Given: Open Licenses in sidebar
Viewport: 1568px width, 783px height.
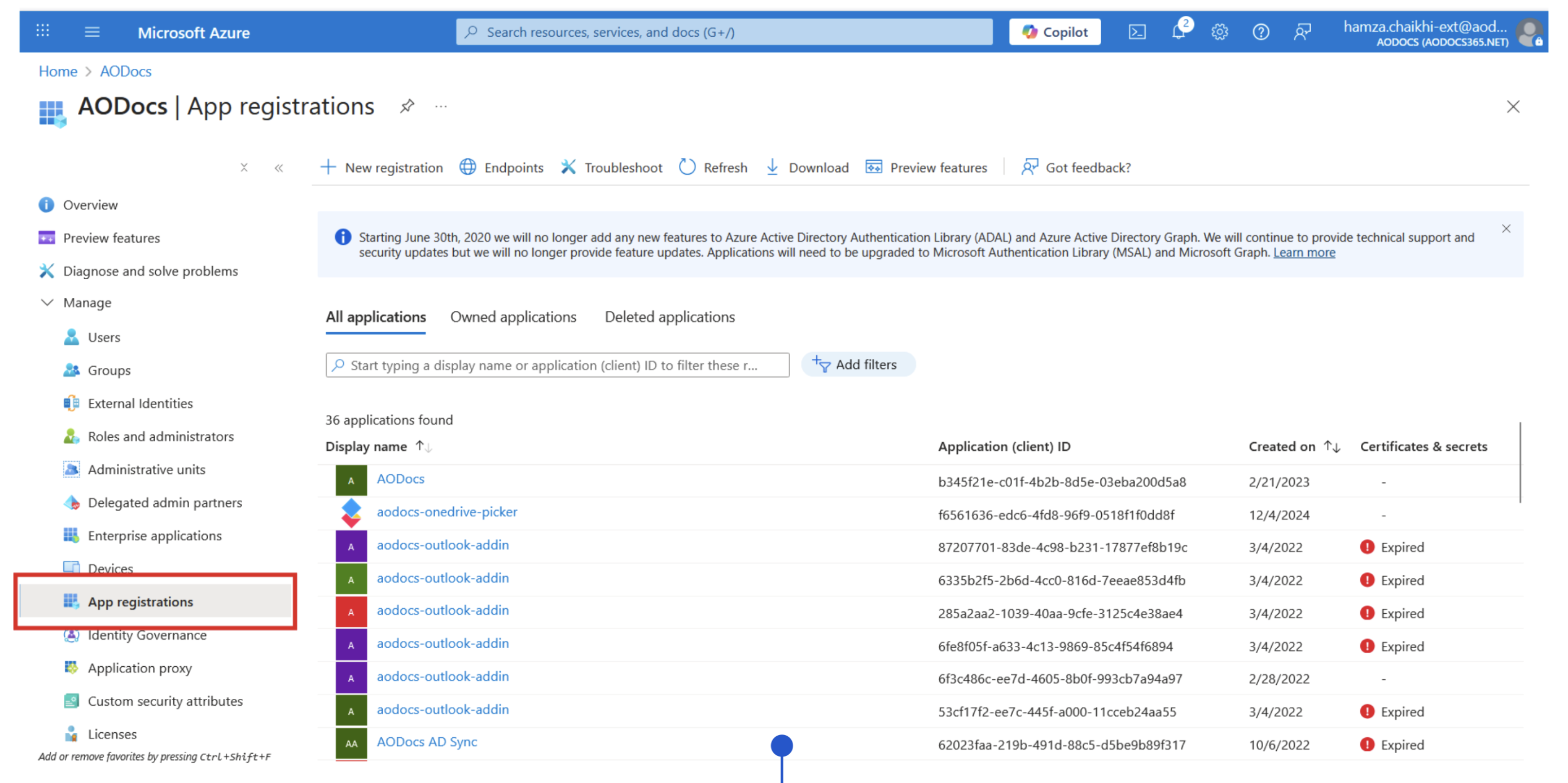Looking at the screenshot, I should tap(112, 734).
